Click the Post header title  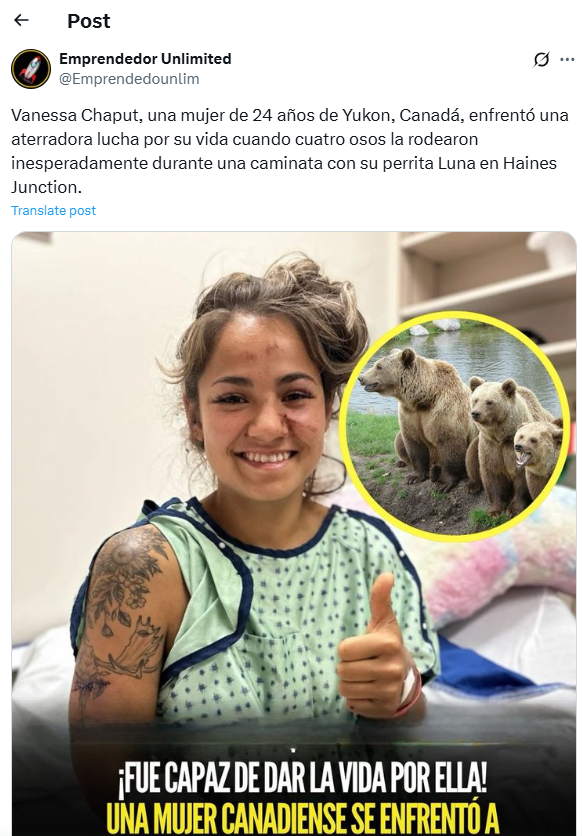[88, 21]
